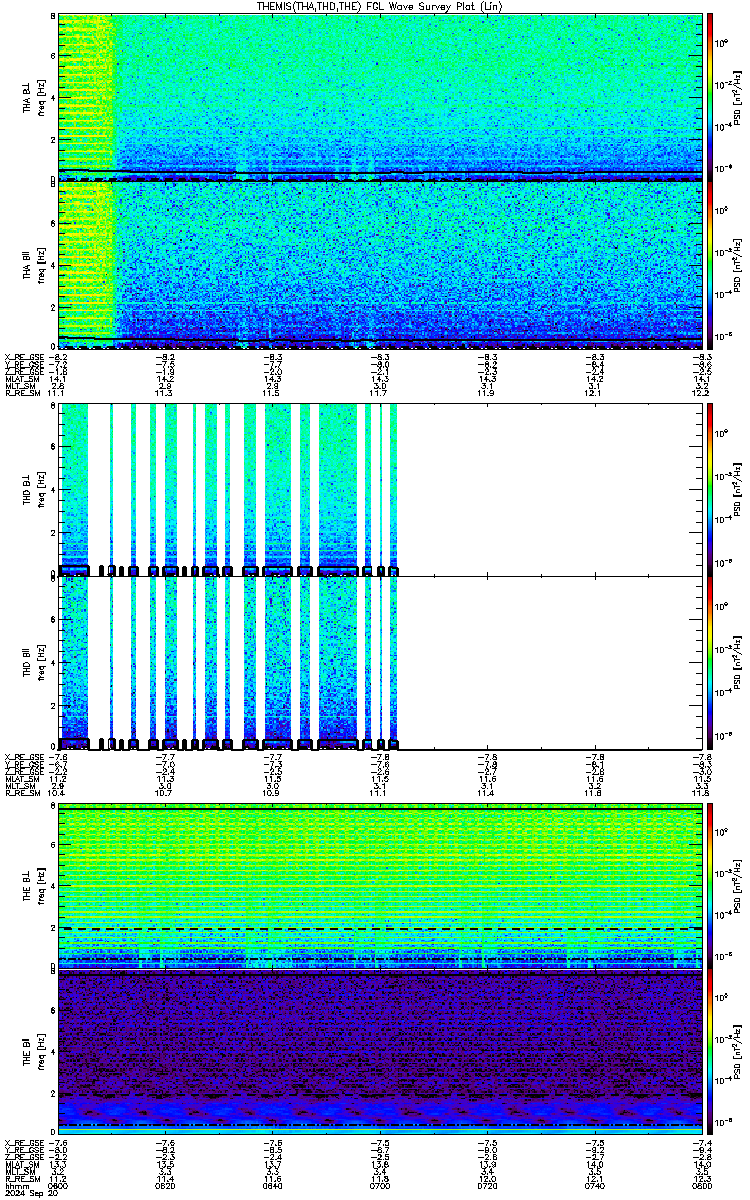
Task: Click PSD [nT²/Hz] label beside THD BL colorbar
Action: pyautogui.click(x=737, y=489)
